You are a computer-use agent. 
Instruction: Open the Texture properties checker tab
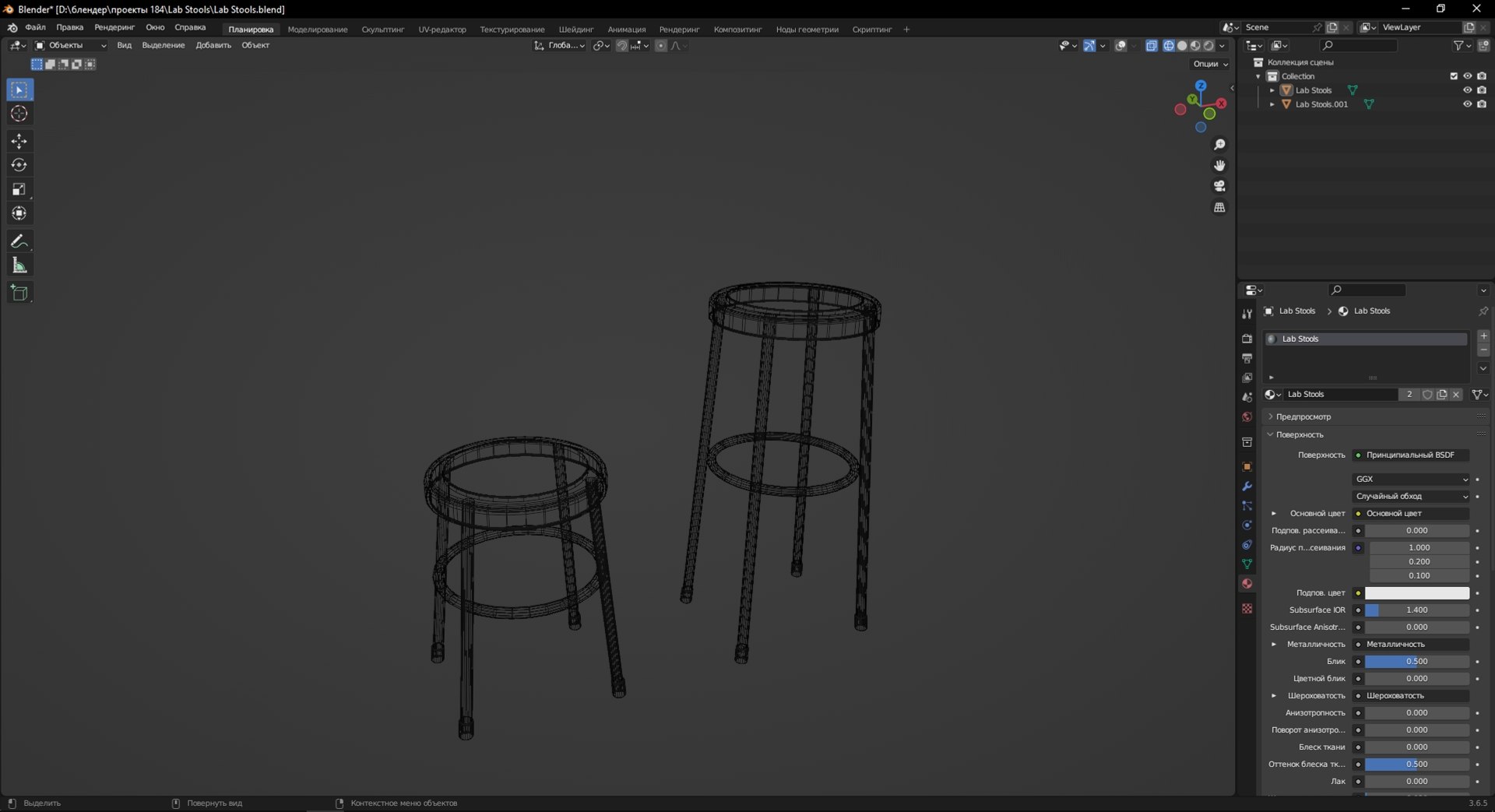(1247, 608)
